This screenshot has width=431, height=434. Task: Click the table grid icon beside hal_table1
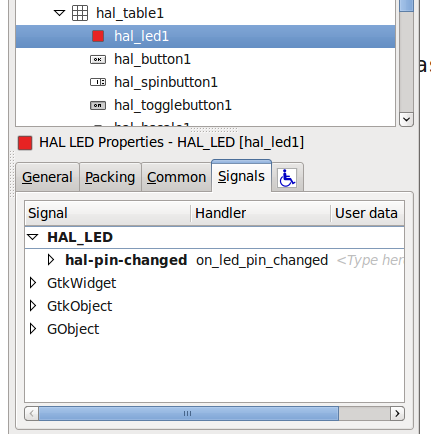pyautogui.click(x=80, y=13)
